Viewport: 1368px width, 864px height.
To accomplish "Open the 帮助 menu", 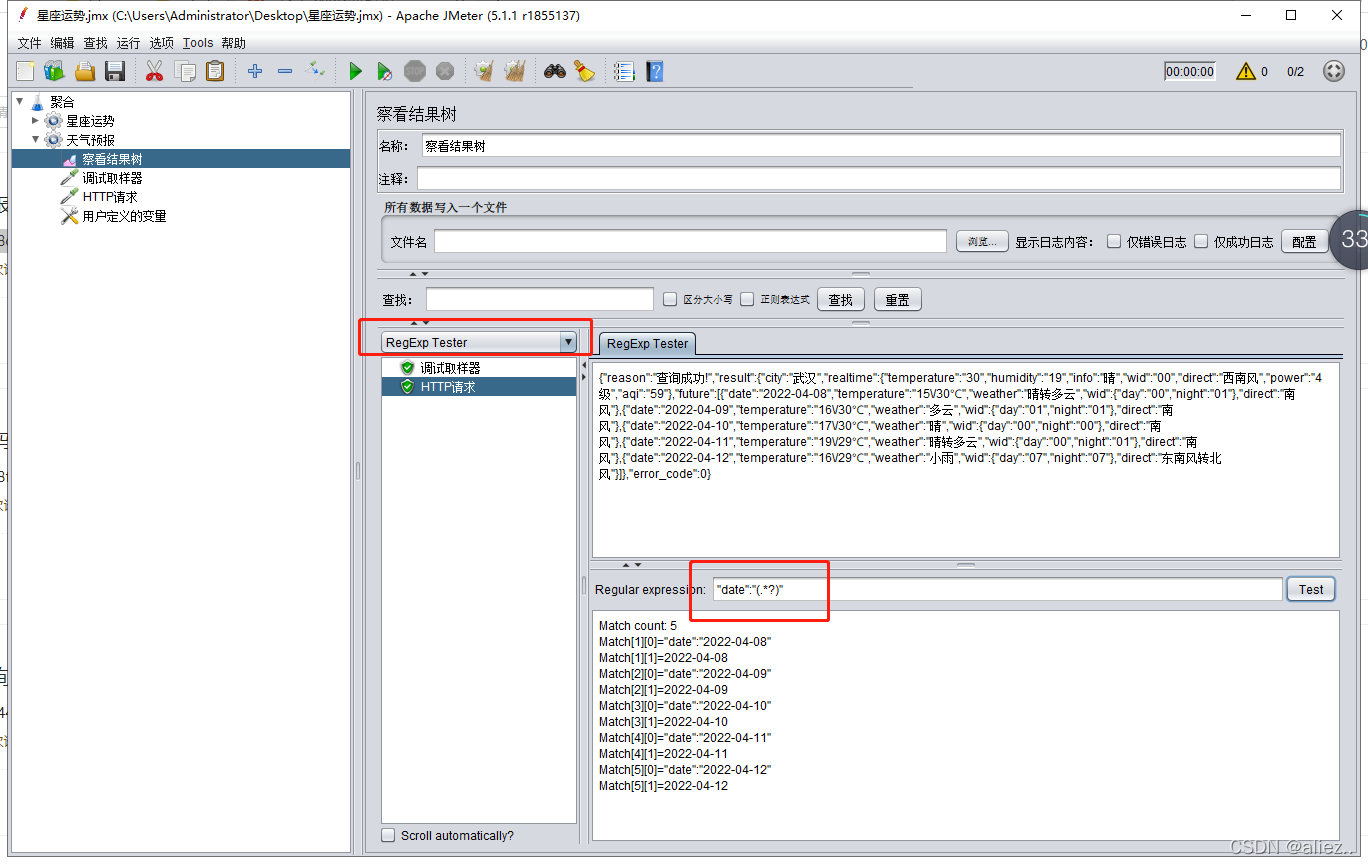I will point(234,43).
